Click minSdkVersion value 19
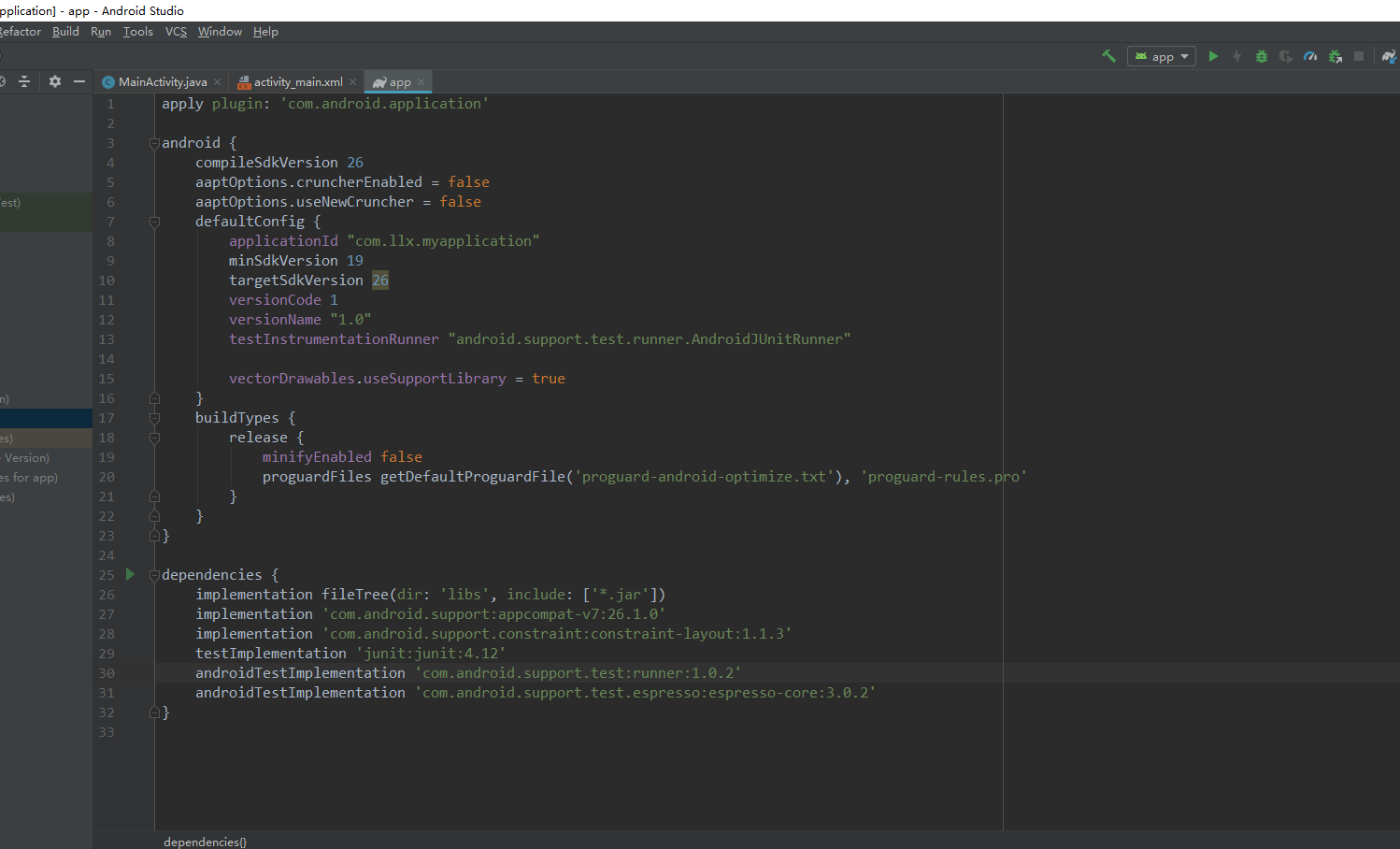1400x849 pixels. [x=355, y=261]
